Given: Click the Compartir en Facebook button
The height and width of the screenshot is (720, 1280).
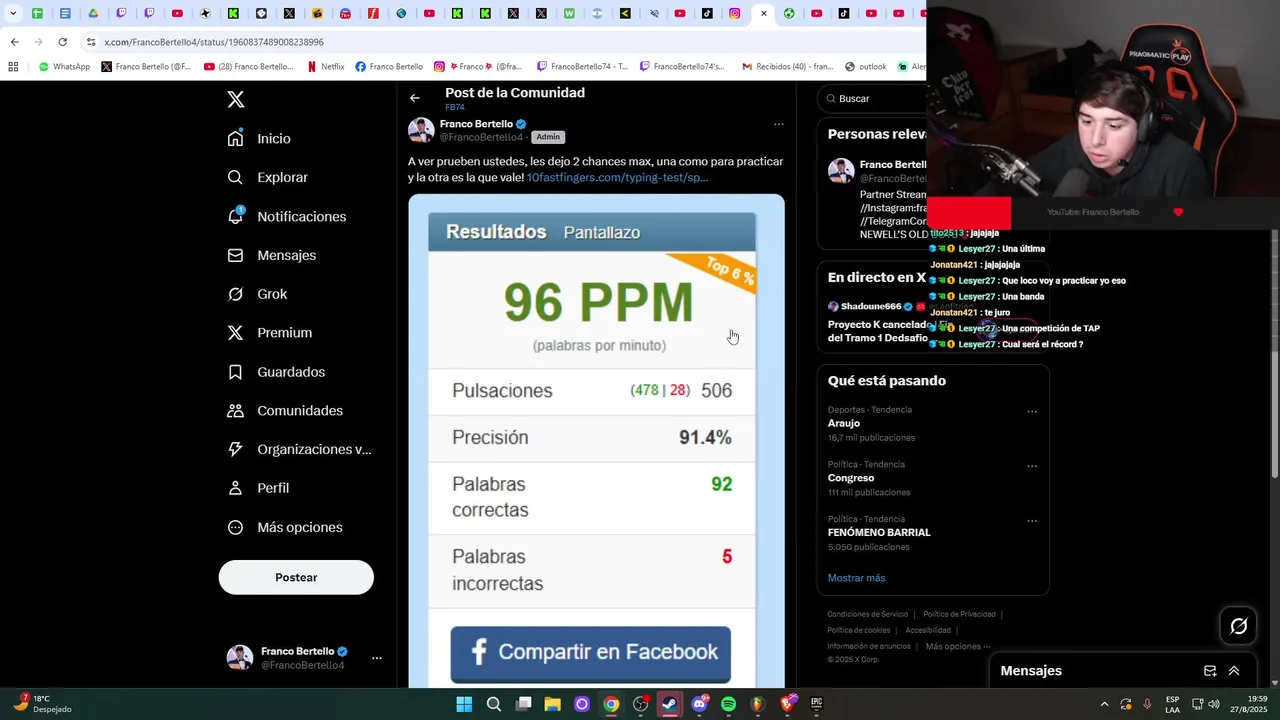Looking at the screenshot, I should pos(590,653).
